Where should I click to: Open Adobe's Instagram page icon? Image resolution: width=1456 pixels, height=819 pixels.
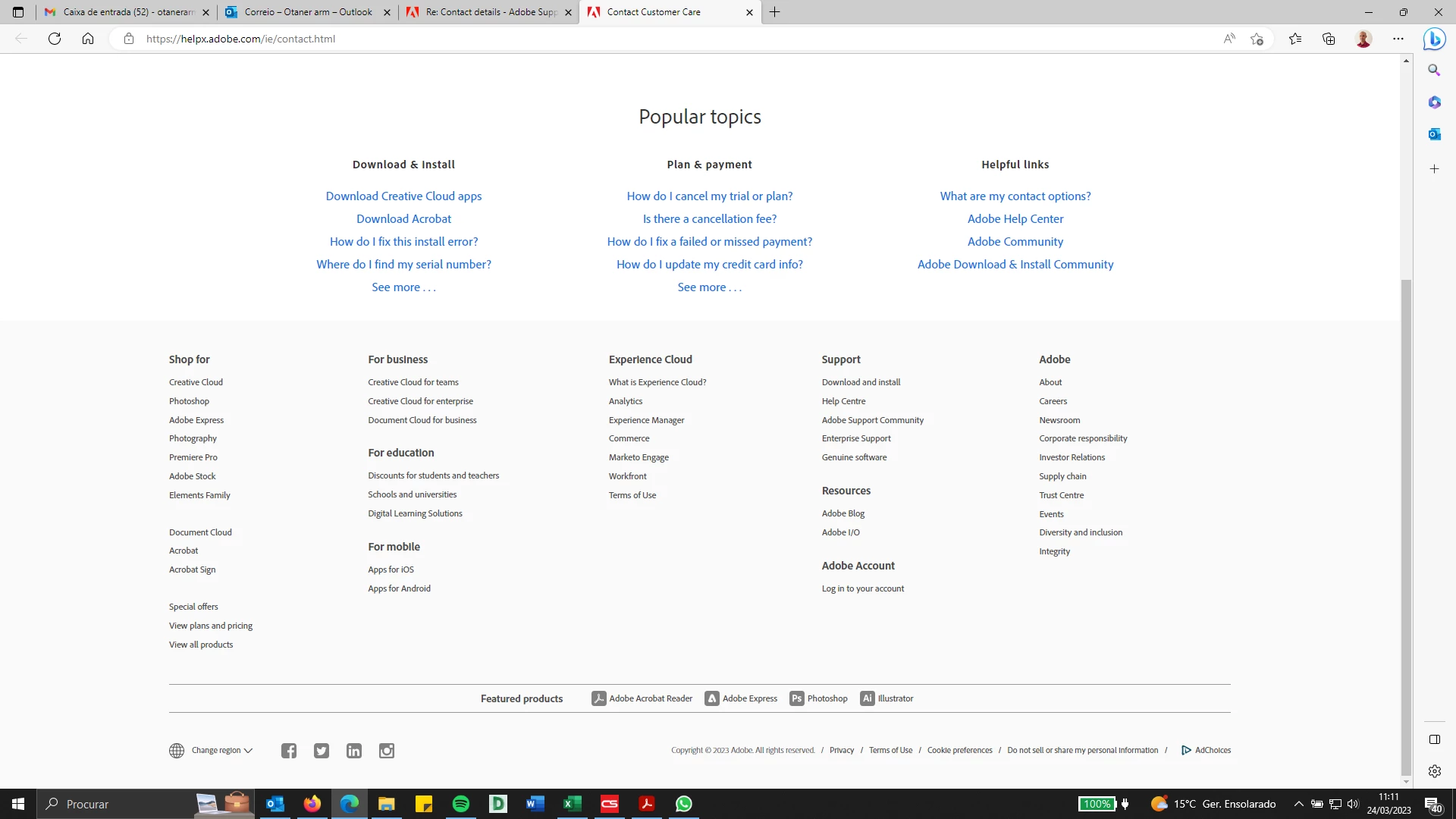click(x=387, y=751)
